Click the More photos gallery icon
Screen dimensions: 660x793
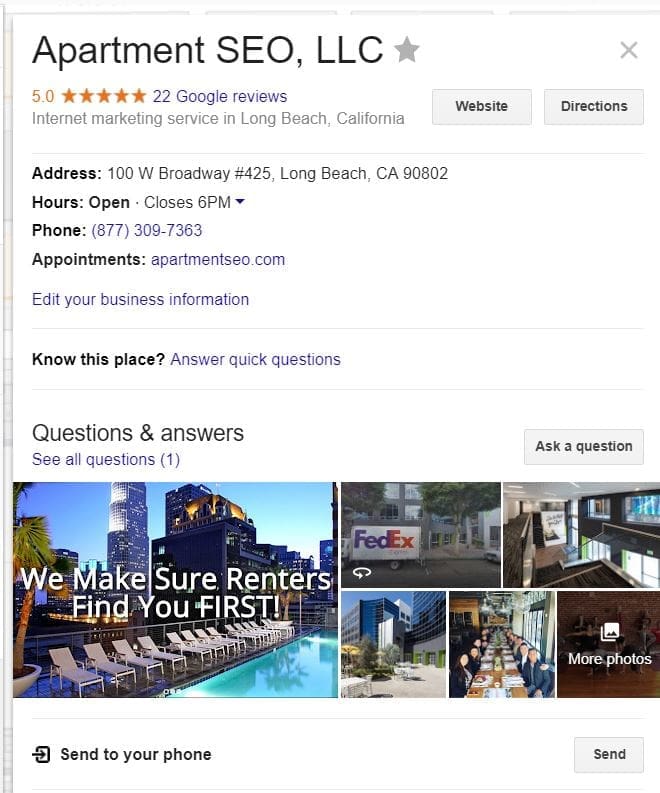click(x=610, y=632)
